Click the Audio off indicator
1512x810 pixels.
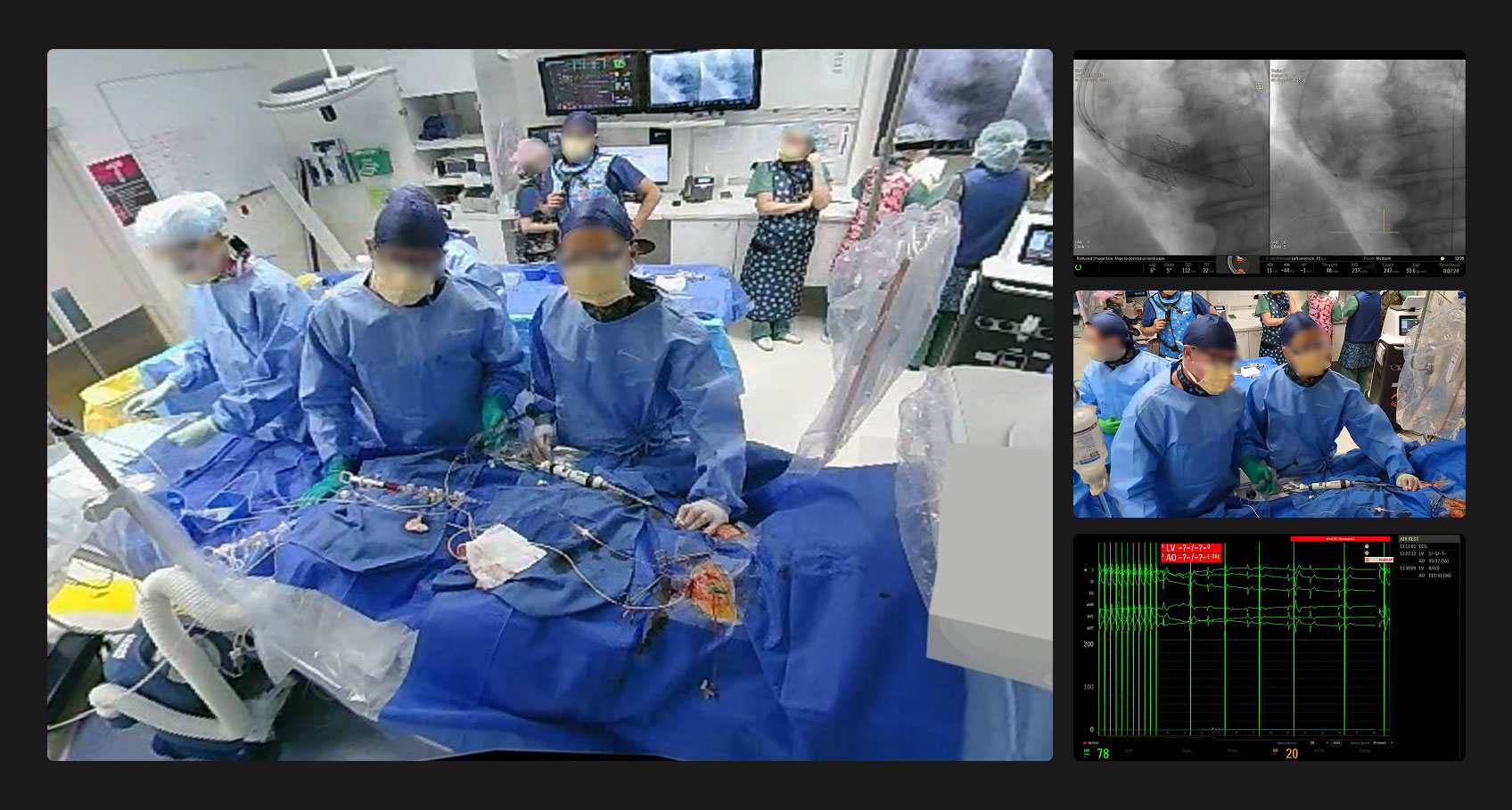click(1378, 560)
